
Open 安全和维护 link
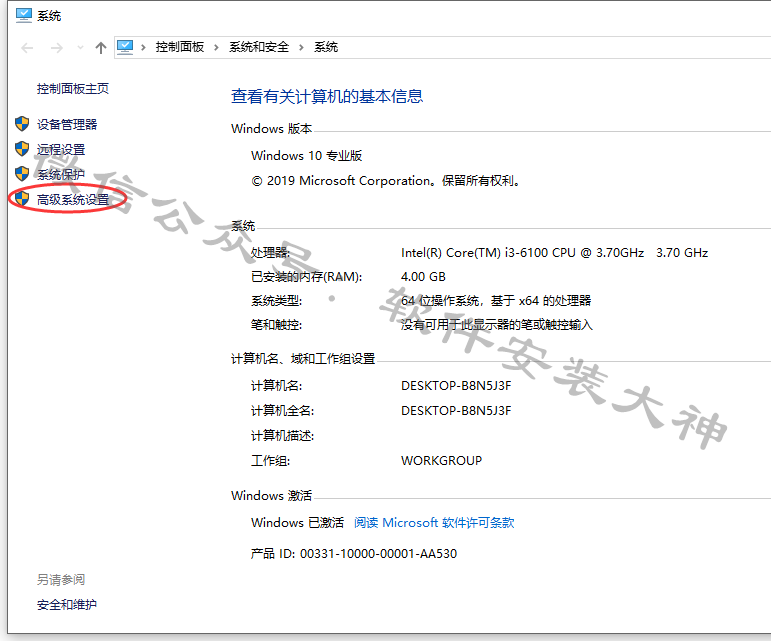point(67,605)
